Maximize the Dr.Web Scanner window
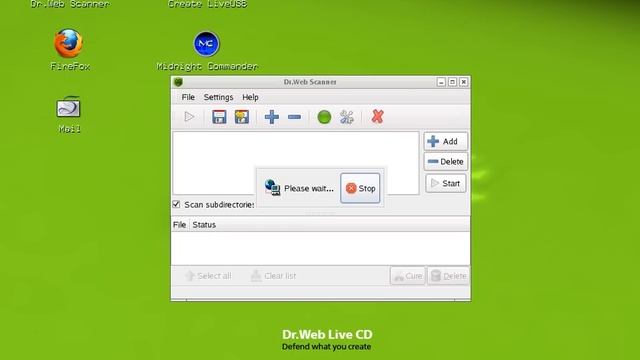 pyautogui.click(x=452, y=82)
